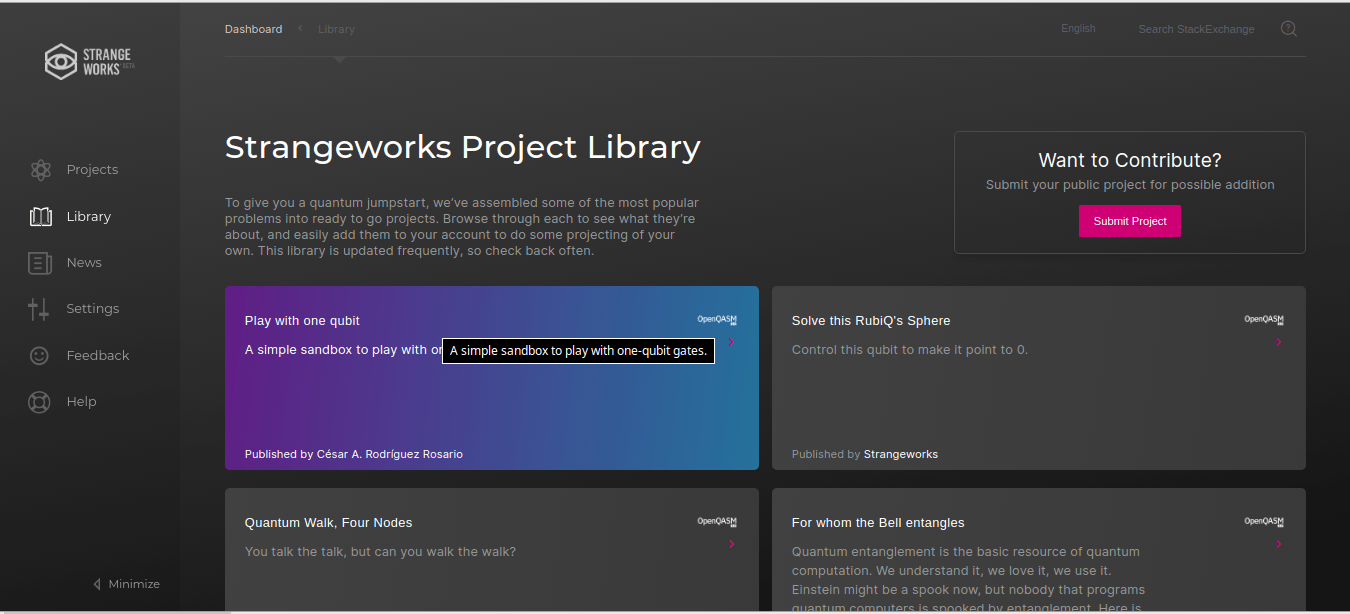Click text 'You talk the talk, but can you walk the walk?'
This screenshot has width=1350, height=614.
tap(381, 552)
